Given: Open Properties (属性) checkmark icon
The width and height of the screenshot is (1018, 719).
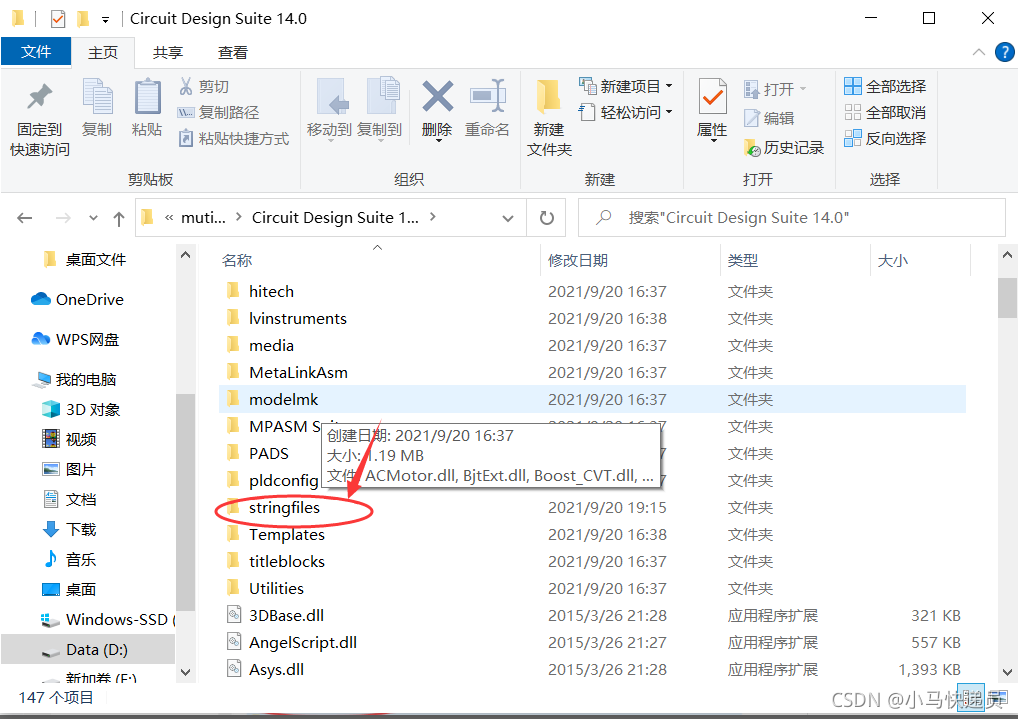Looking at the screenshot, I should tap(712, 97).
